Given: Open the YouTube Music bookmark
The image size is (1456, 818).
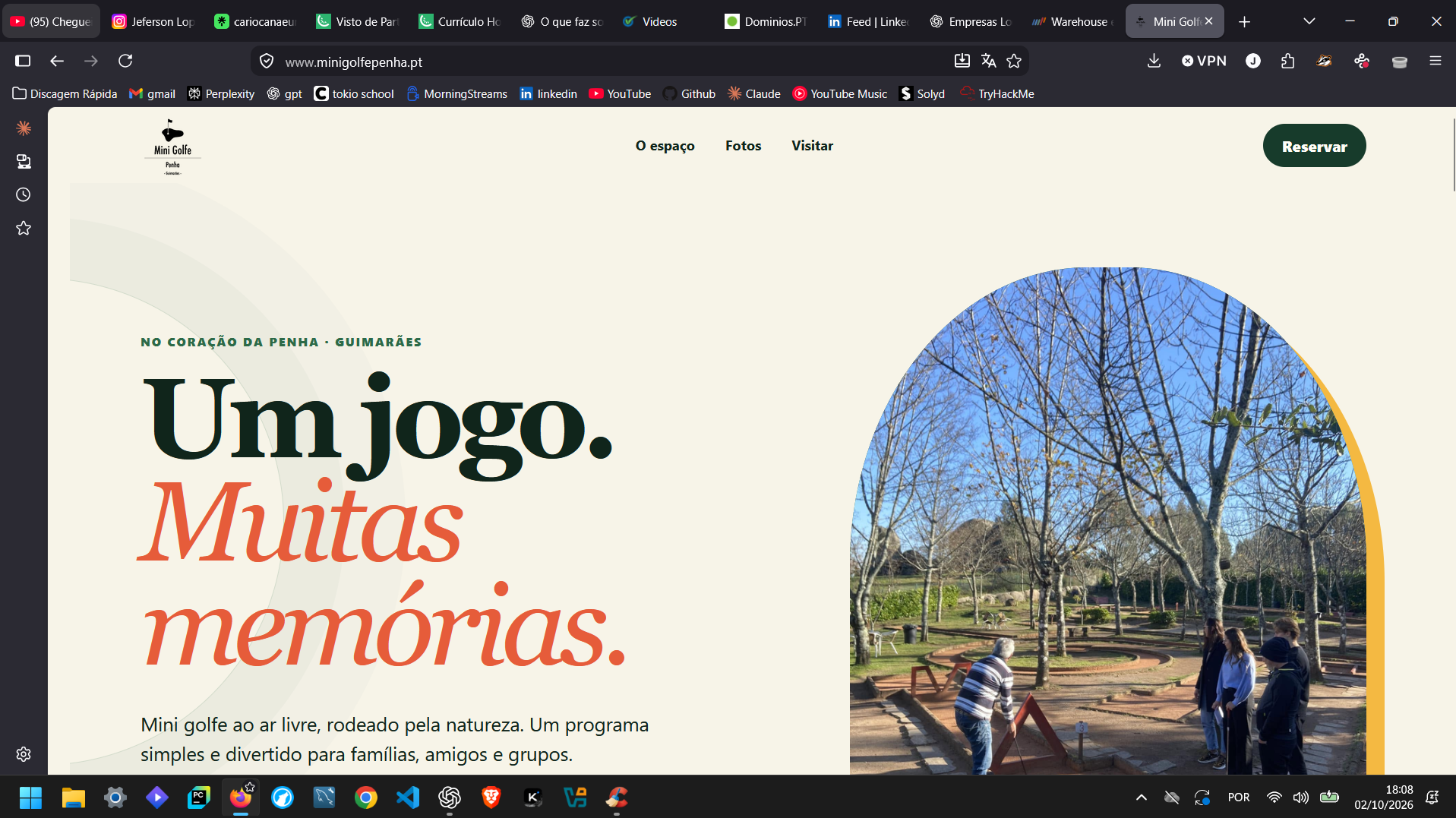Looking at the screenshot, I should point(840,93).
